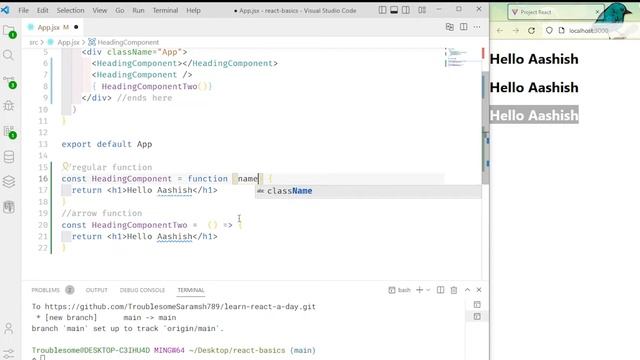The width and height of the screenshot is (640, 360).
Task: Open the new terminal launch profile dropdown
Action: (x=428, y=290)
